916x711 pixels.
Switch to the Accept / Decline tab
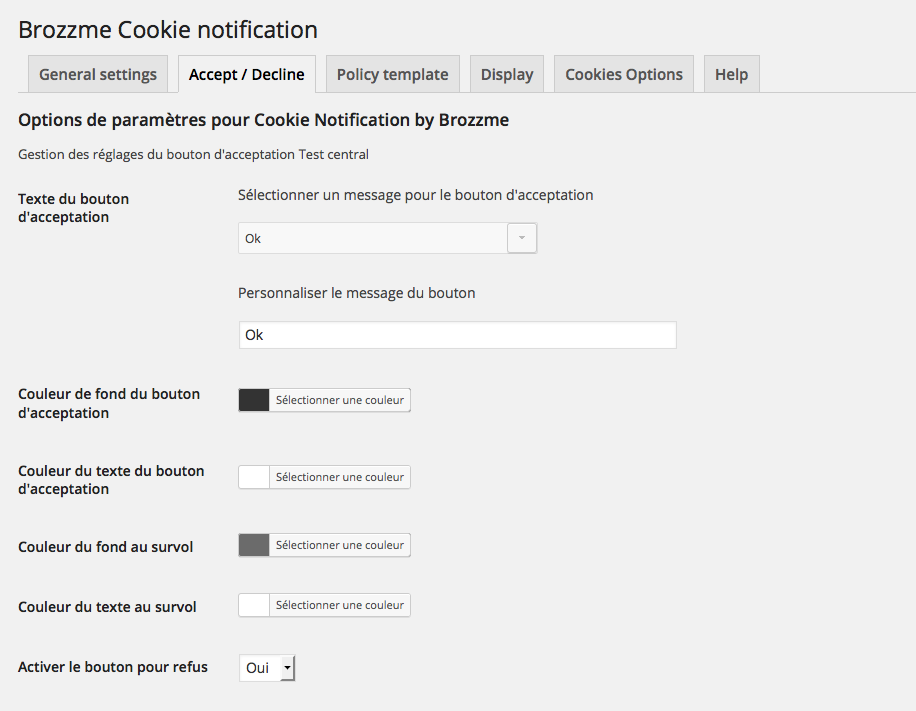[x=247, y=75]
